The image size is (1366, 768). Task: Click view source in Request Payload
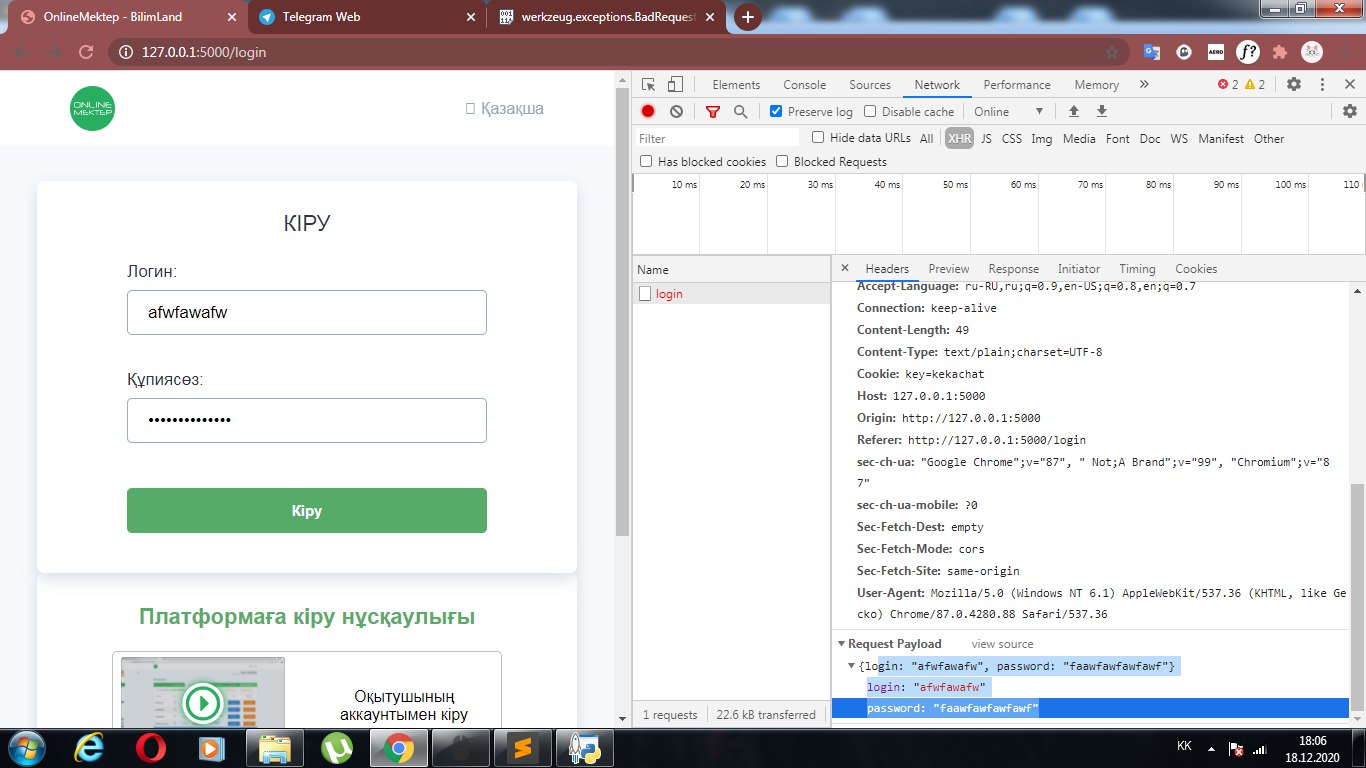(1002, 644)
